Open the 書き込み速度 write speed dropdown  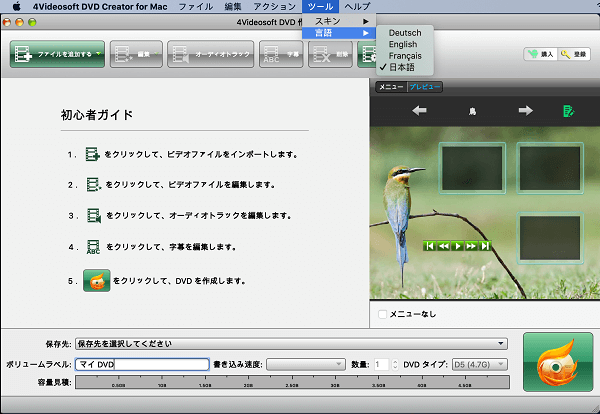click(309, 364)
